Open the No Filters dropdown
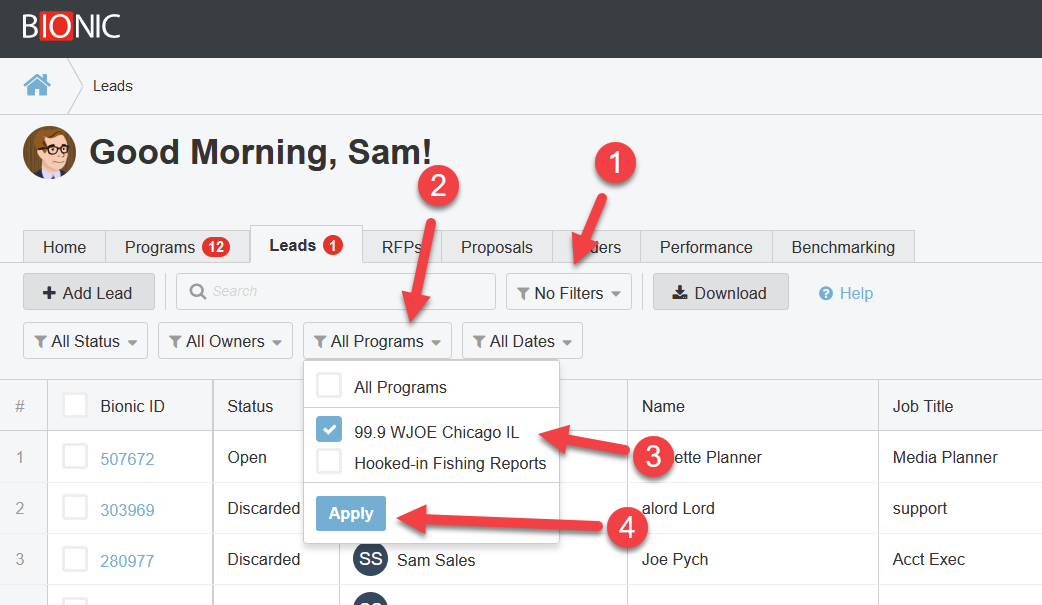This screenshot has height=605, width=1042. (568, 293)
